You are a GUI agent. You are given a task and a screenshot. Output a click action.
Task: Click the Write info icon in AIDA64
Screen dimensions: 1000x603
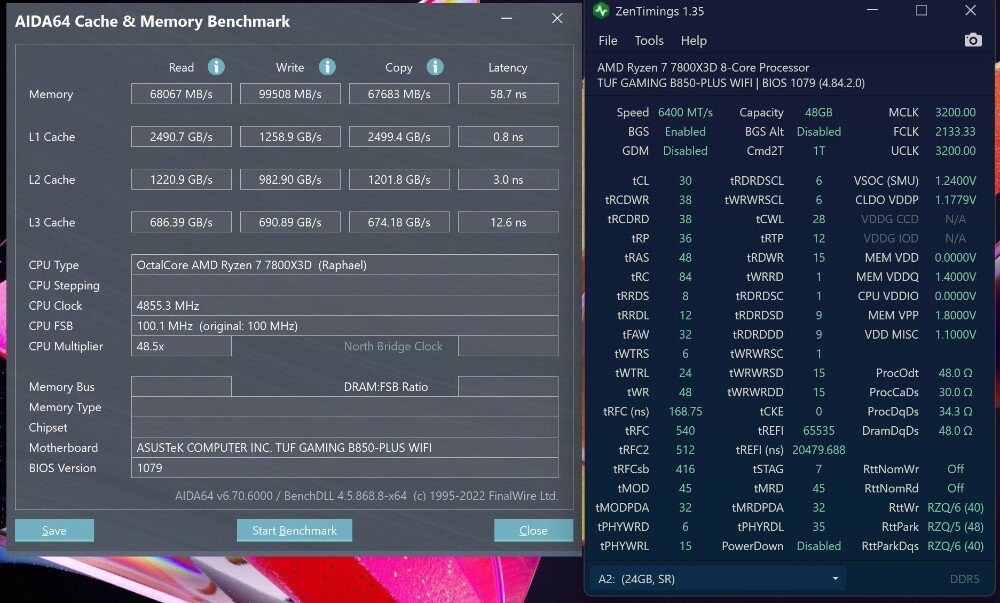pyautogui.click(x=327, y=67)
